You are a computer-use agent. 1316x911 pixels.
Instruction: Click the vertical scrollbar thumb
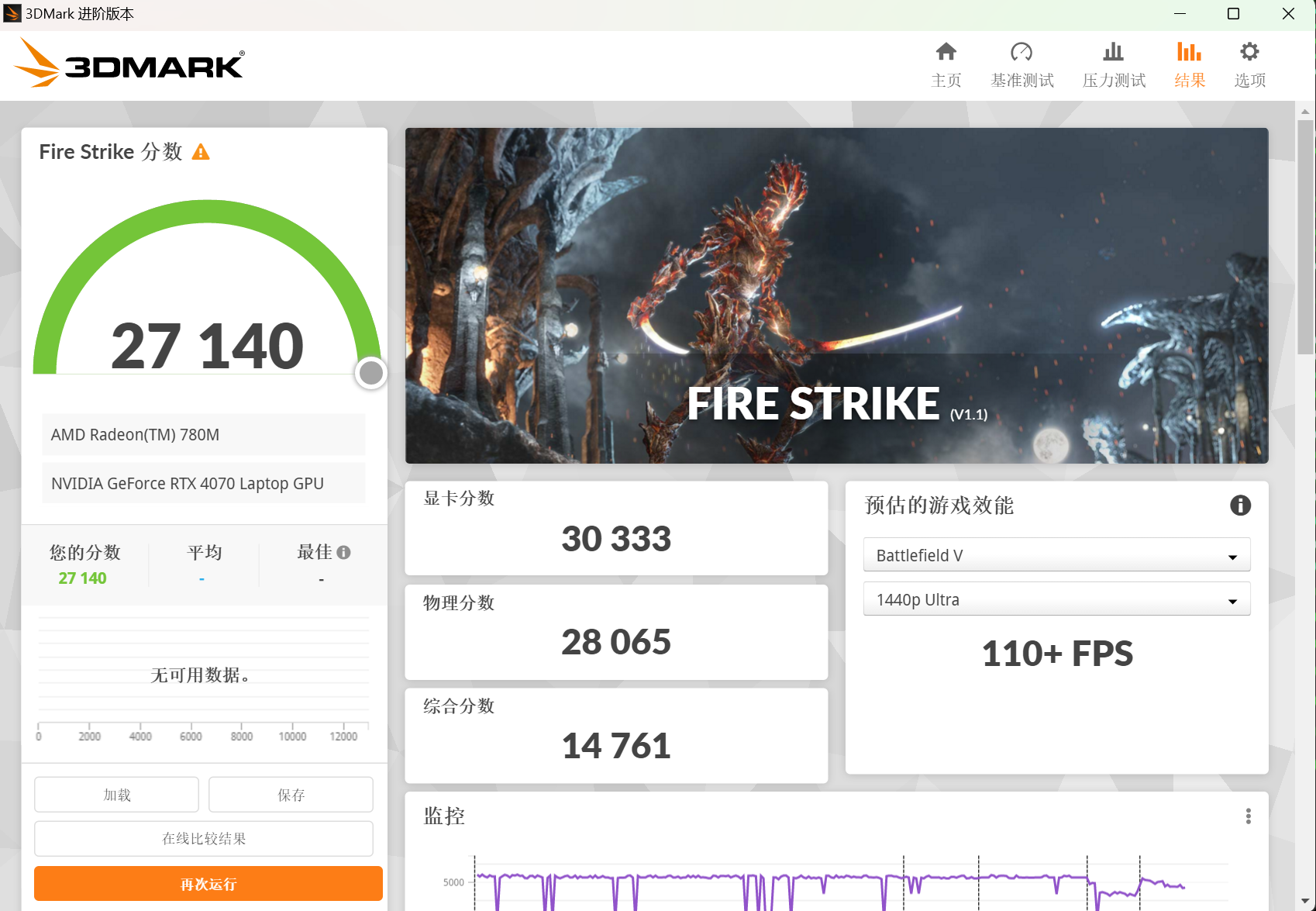[1305, 236]
